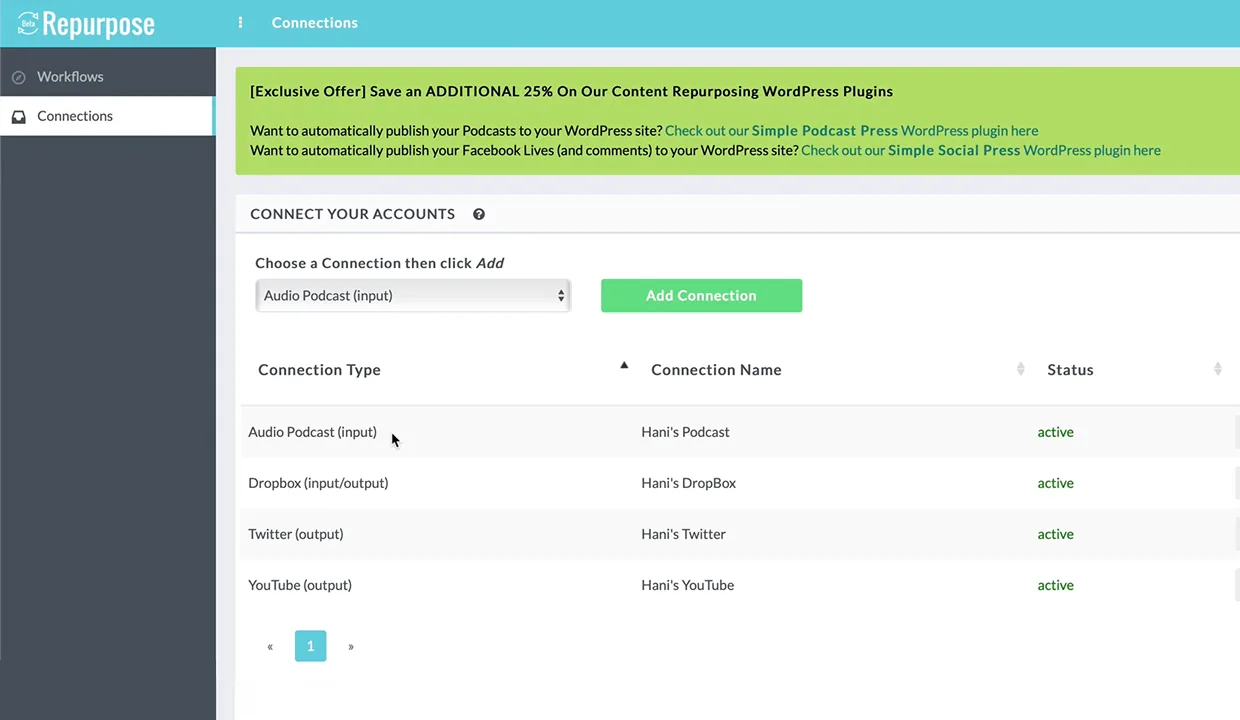The width and height of the screenshot is (1240, 720).
Task: Open the connection type dropdown
Action: (x=413, y=296)
